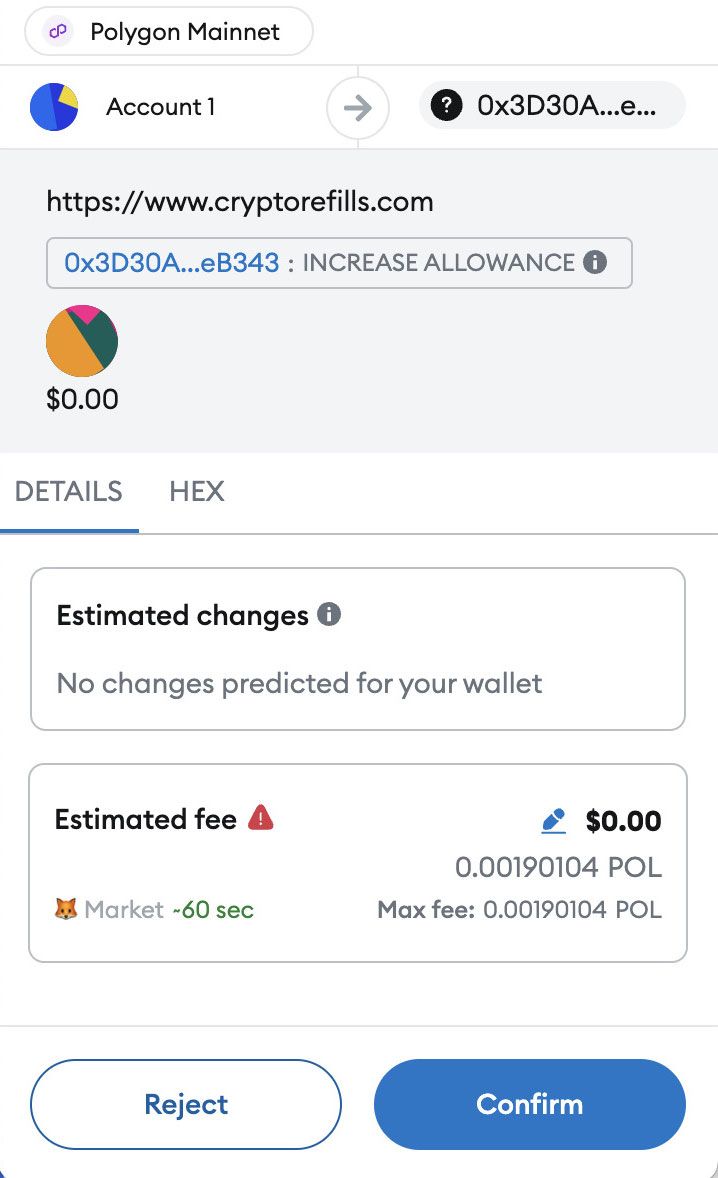Screen dimensions: 718x1178
Task: Click the Market ~60 sec gas option
Action: coord(168,910)
